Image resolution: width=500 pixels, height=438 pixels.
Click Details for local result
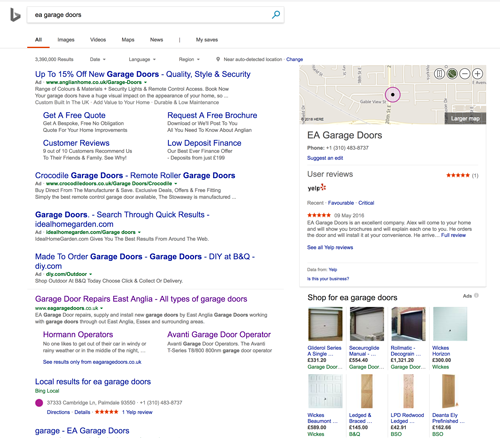(x=82, y=412)
